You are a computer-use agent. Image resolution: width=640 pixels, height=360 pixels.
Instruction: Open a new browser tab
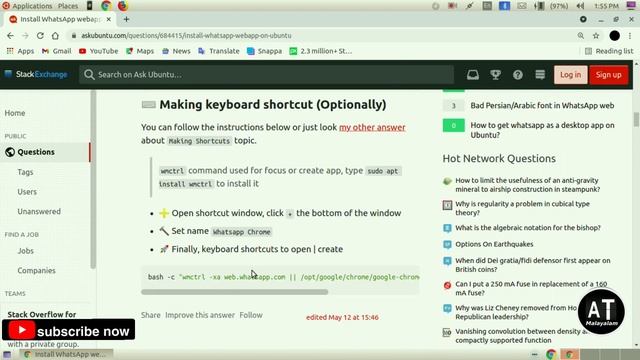pos(127,19)
